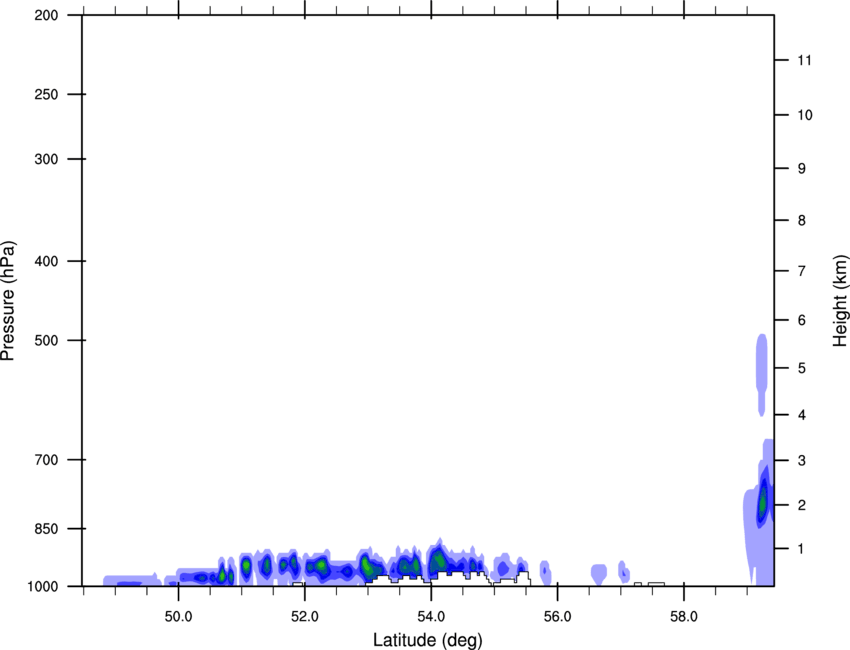Click height tick label '10'
The height and width of the screenshot is (650, 850).
805,115
